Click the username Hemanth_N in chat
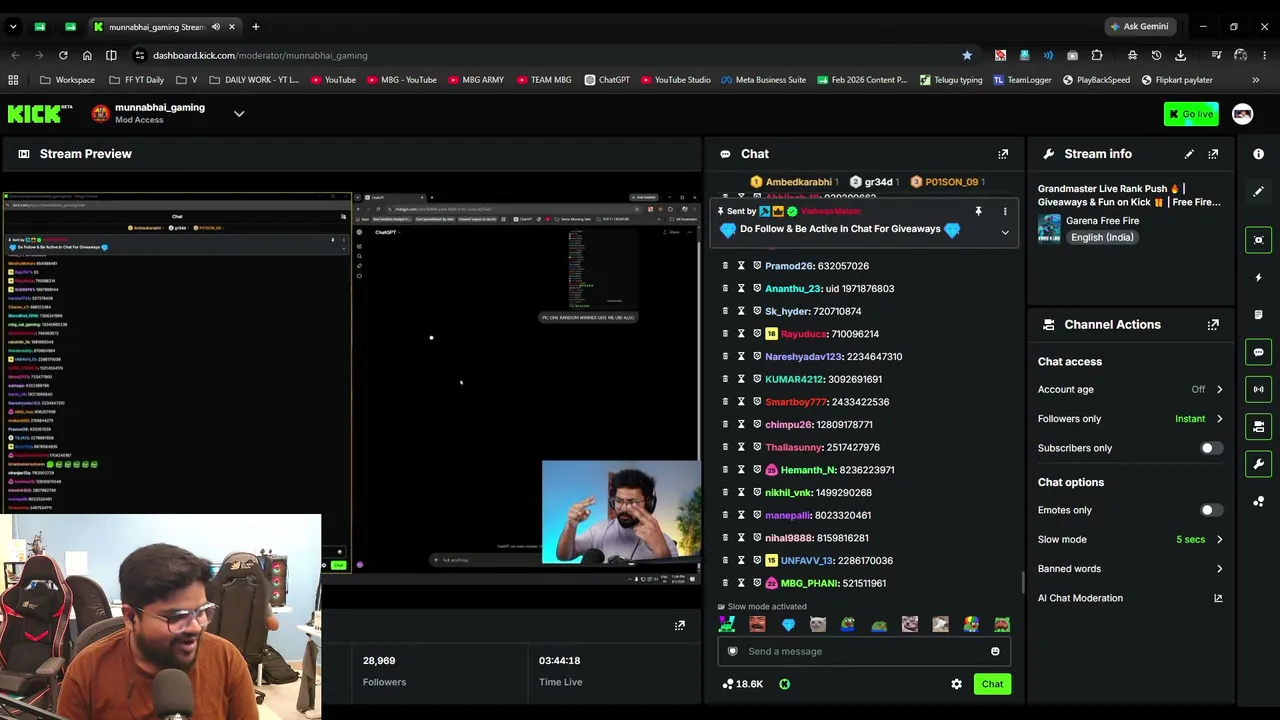The width and height of the screenshot is (1280, 720). (808, 470)
